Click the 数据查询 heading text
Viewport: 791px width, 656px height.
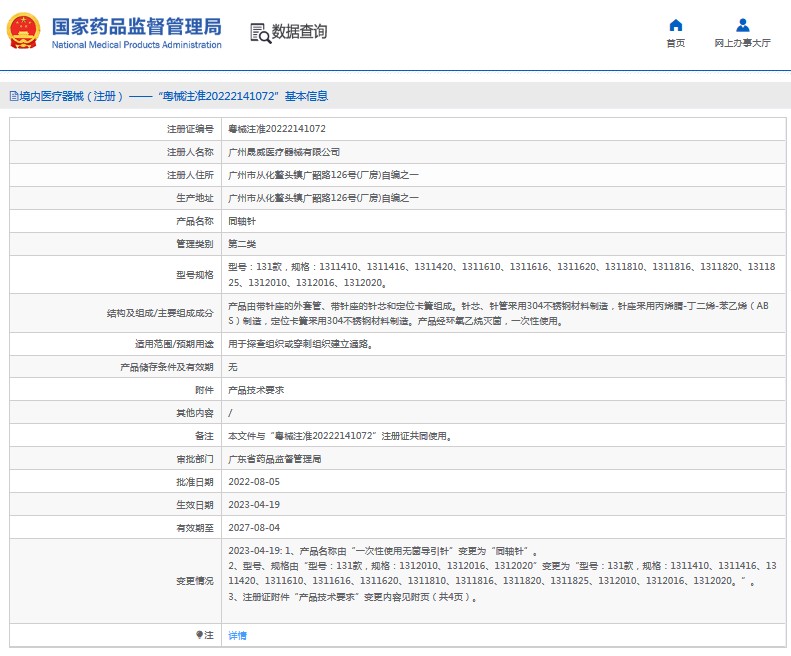(x=299, y=32)
